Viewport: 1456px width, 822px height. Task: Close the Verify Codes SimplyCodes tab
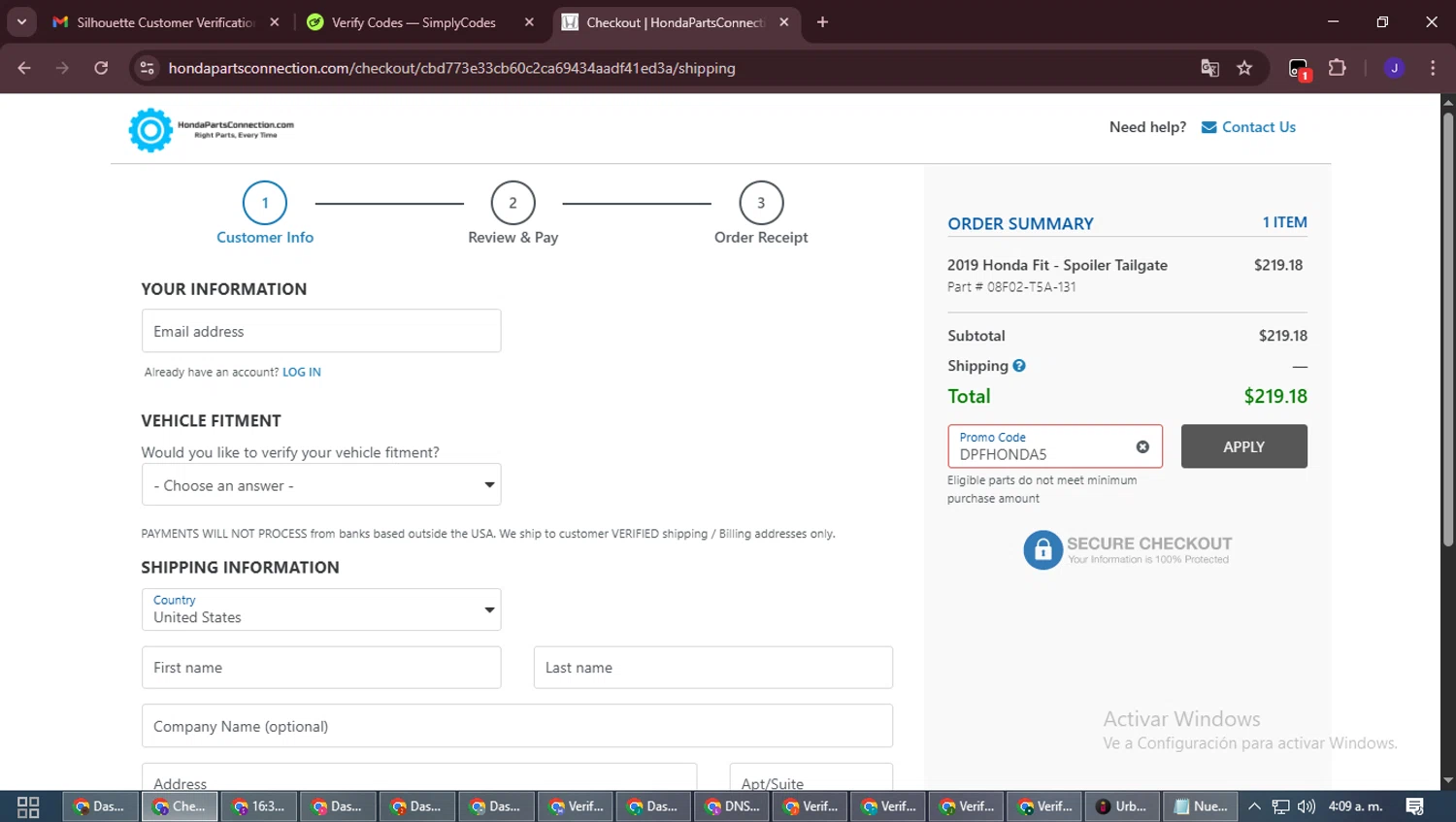(x=529, y=22)
